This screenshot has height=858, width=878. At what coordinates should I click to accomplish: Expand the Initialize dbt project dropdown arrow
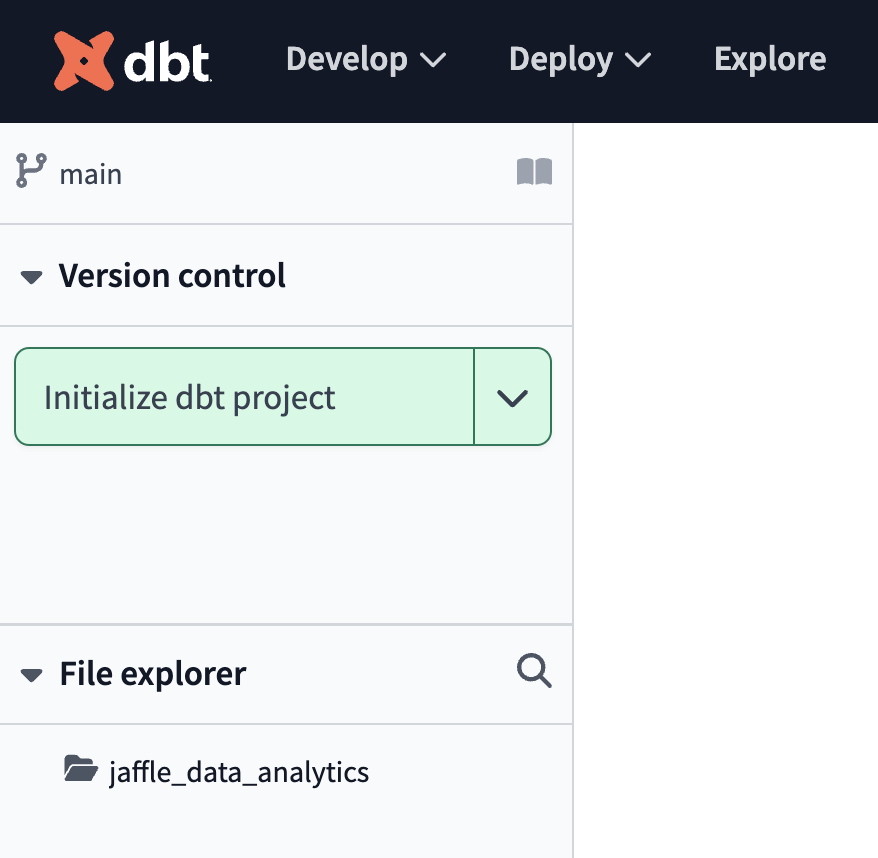[512, 397]
